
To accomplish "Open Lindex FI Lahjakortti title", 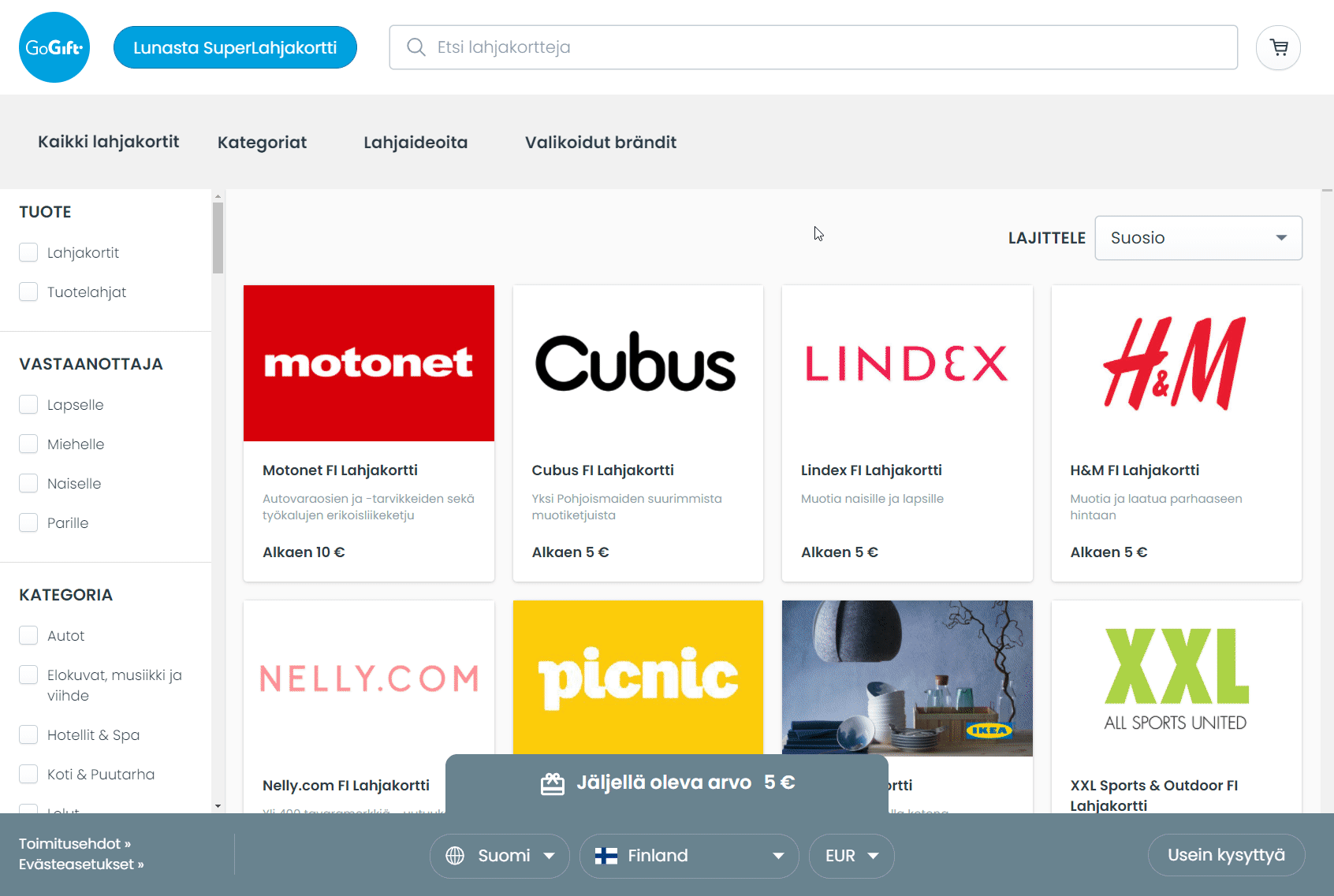I will 871,470.
